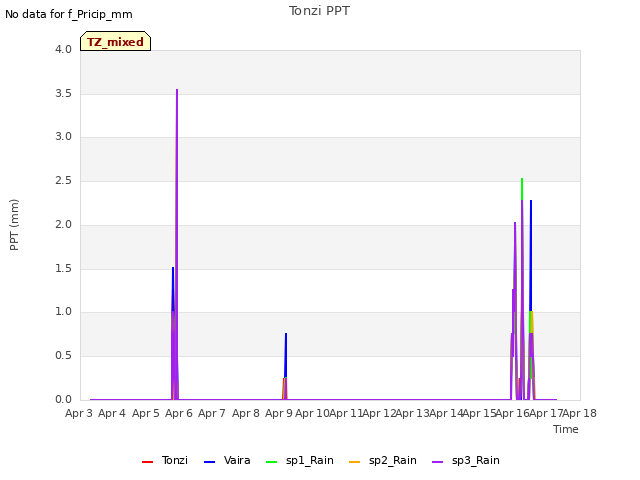Screen dimensions: 640x480
Task: Click the Tonzi red legend swatch
Action: click(147, 462)
